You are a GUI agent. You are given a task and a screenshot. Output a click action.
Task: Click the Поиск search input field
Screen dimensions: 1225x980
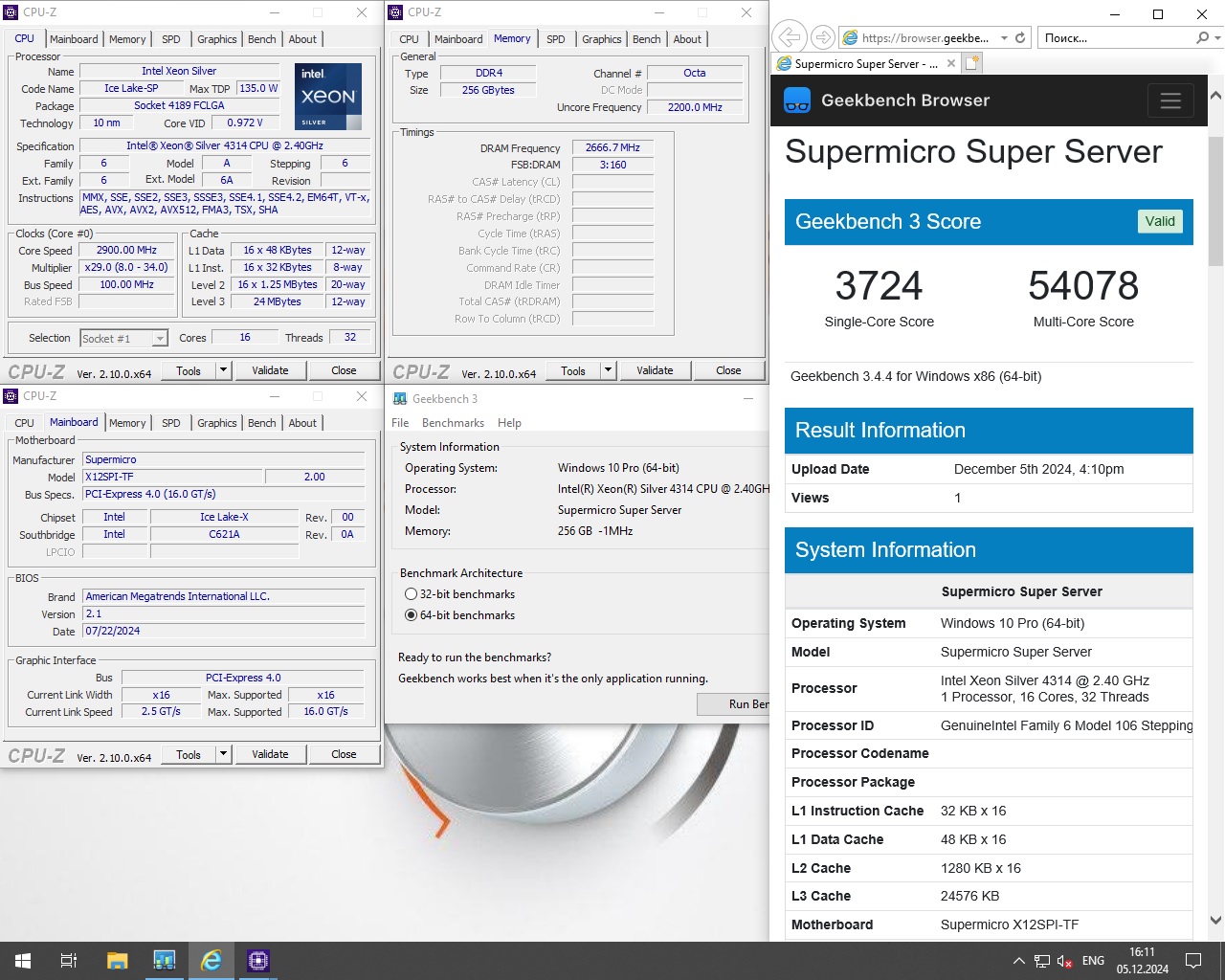click(1115, 37)
